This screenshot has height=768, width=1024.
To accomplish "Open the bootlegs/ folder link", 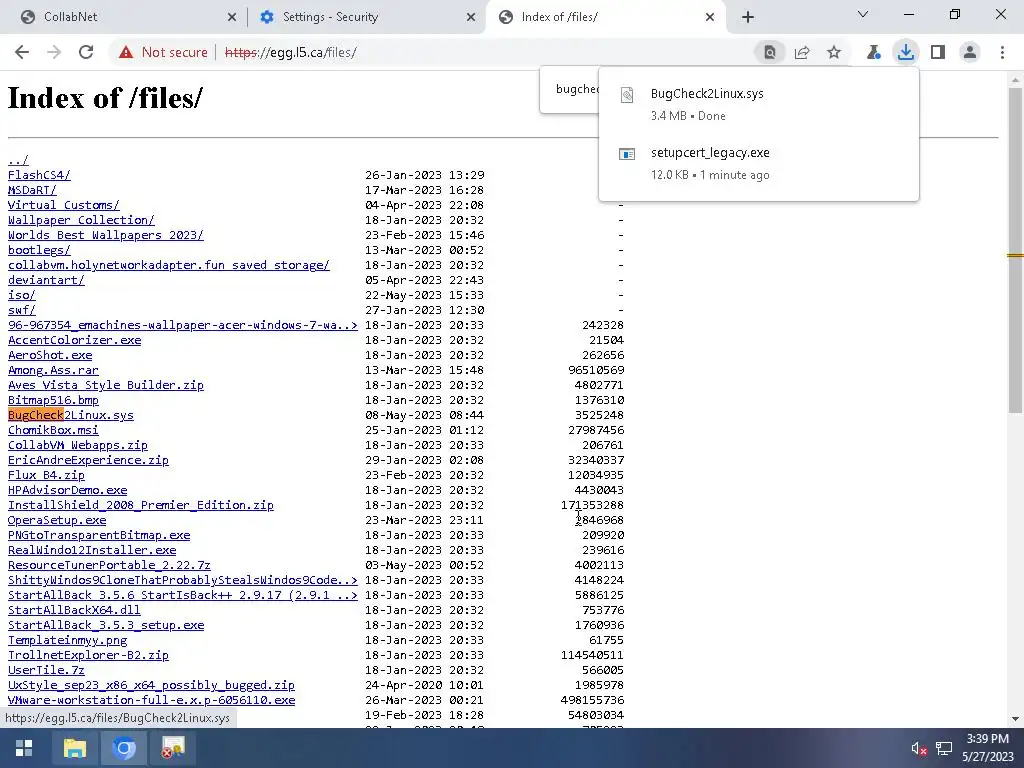I will click(x=39, y=250).
